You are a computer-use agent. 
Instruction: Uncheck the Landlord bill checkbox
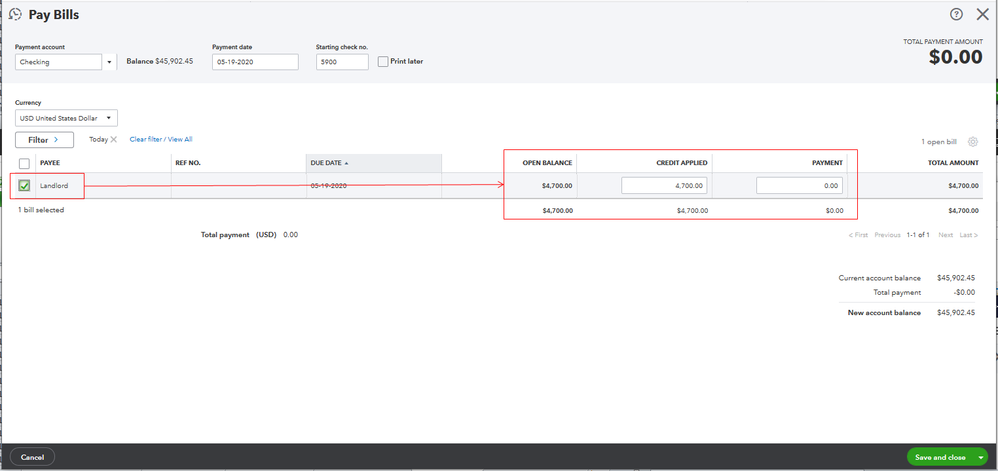[x=25, y=186]
